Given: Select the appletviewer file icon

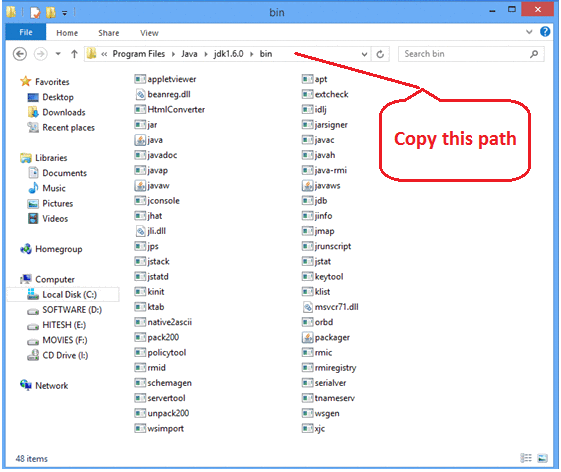Looking at the screenshot, I should (x=140, y=79).
